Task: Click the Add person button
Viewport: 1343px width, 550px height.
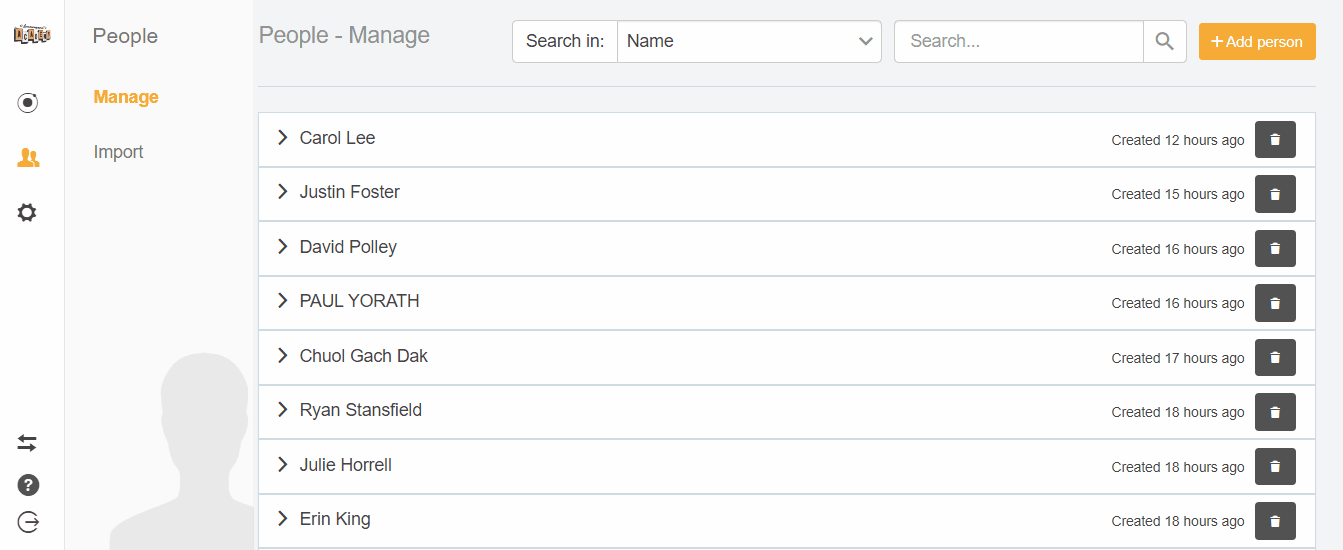Action: (1257, 42)
